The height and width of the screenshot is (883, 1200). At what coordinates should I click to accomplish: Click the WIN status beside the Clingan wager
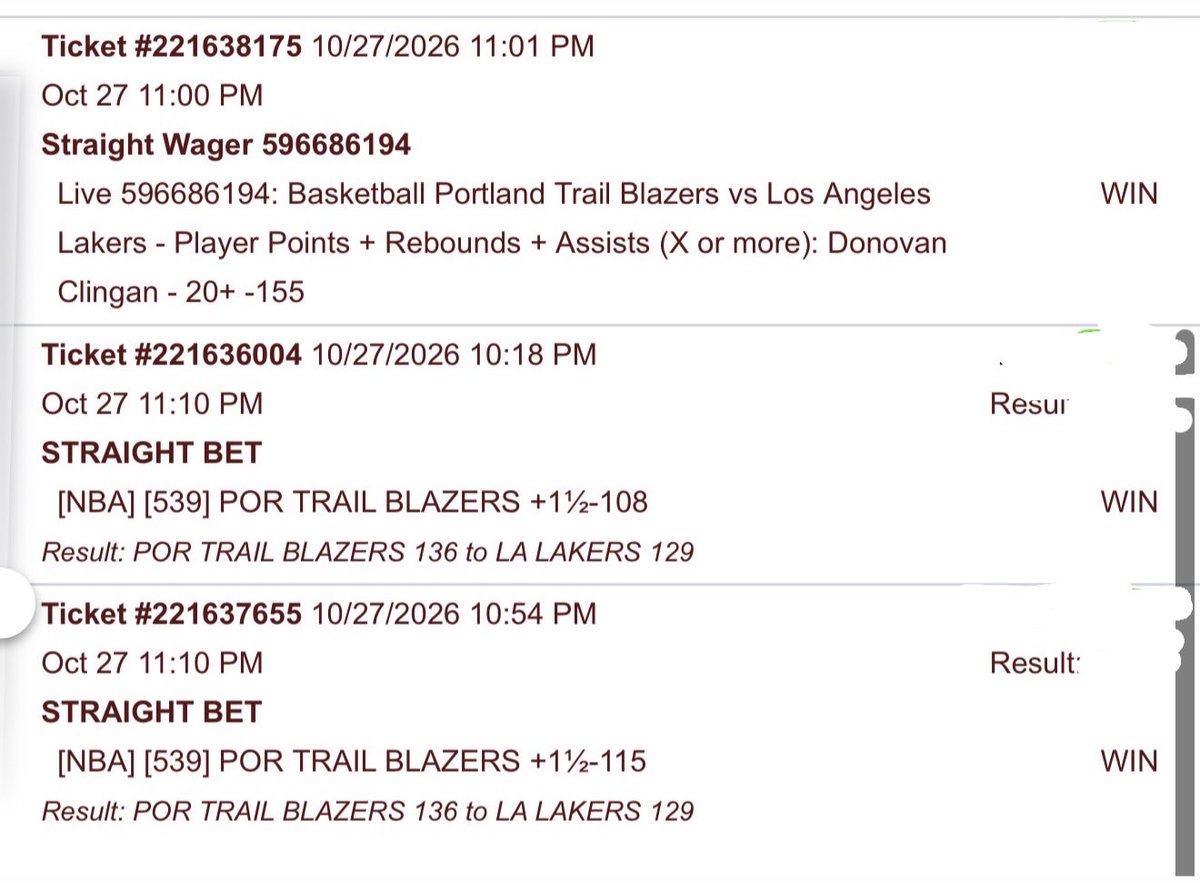coord(1129,194)
